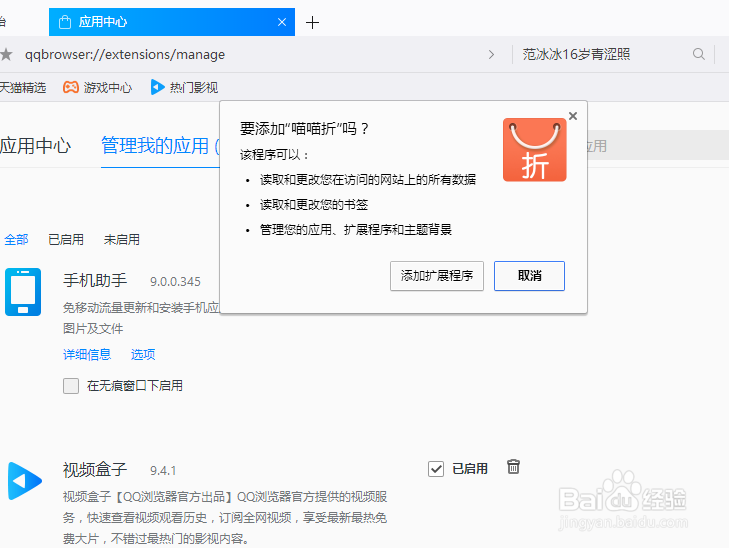Click the 视频盒子 play icon
The height and width of the screenshot is (548, 729).
pos(25,481)
